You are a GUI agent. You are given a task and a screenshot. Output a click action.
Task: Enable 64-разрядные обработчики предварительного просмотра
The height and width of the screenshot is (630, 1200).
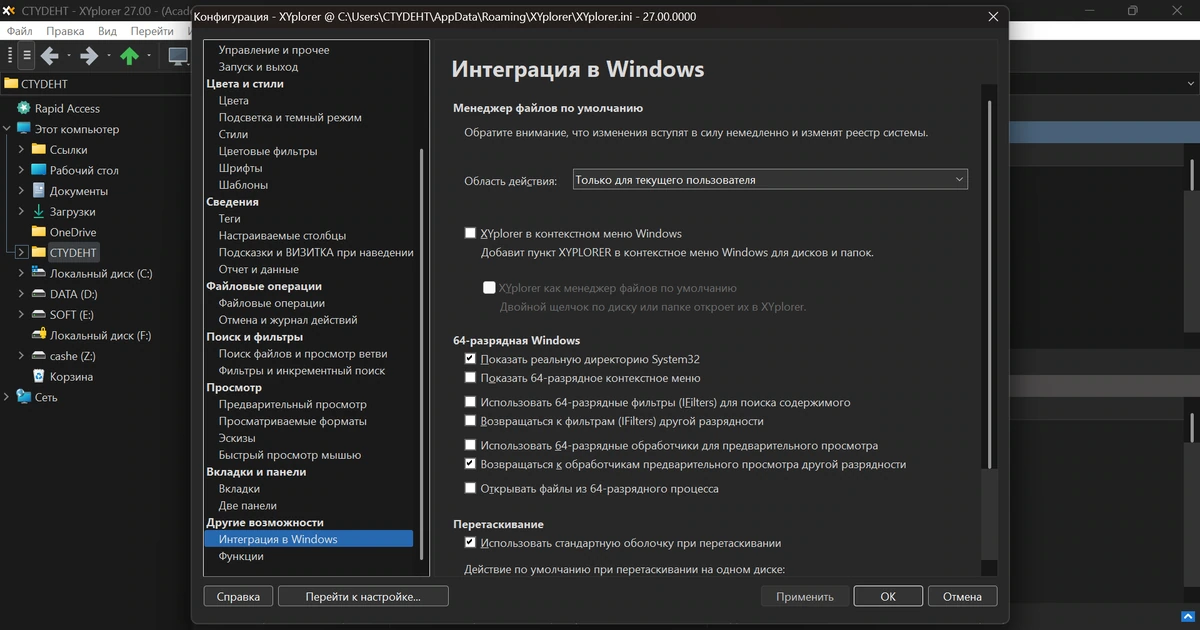(470, 445)
